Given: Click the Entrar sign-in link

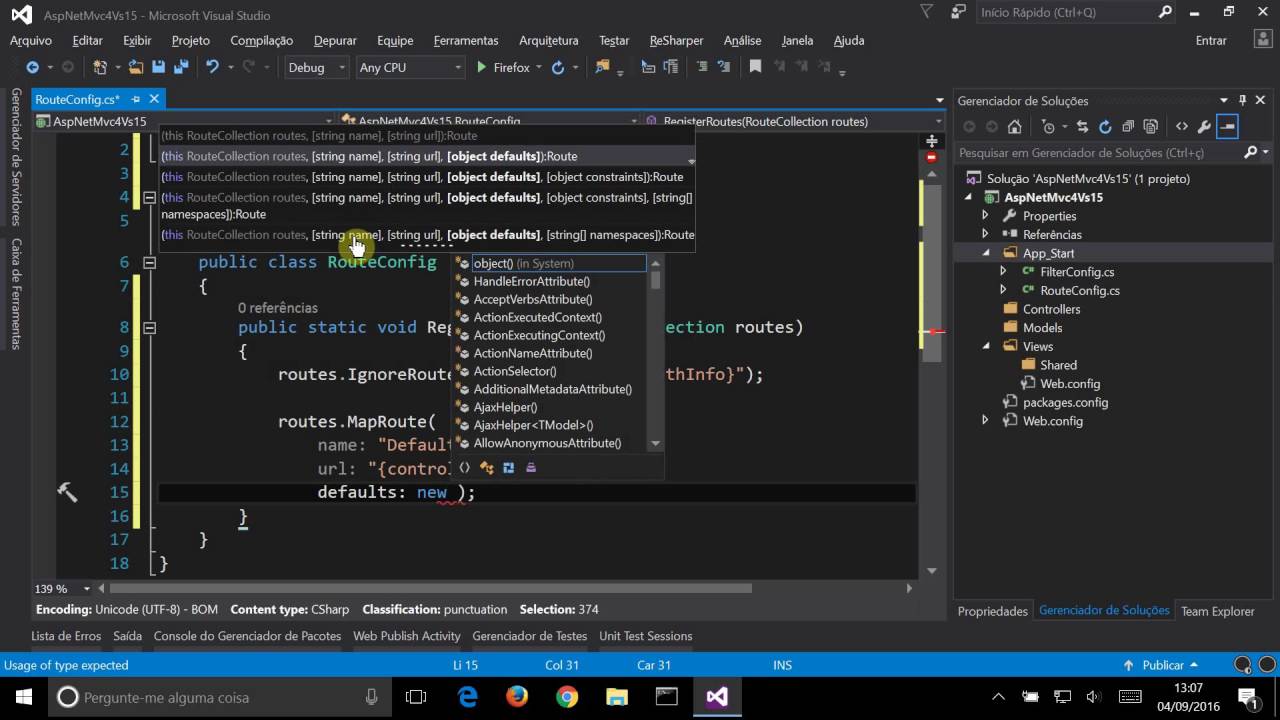Looking at the screenshot, I should [x=1211, y=40].
